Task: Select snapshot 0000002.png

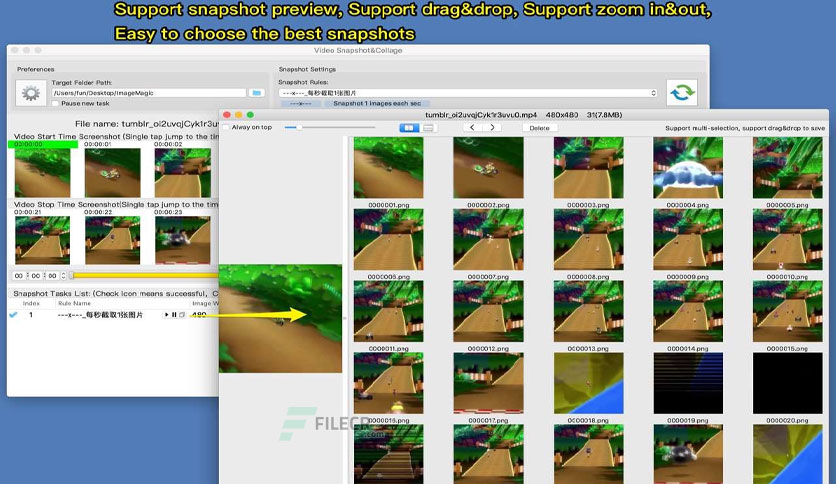Action: click(488, 167)
